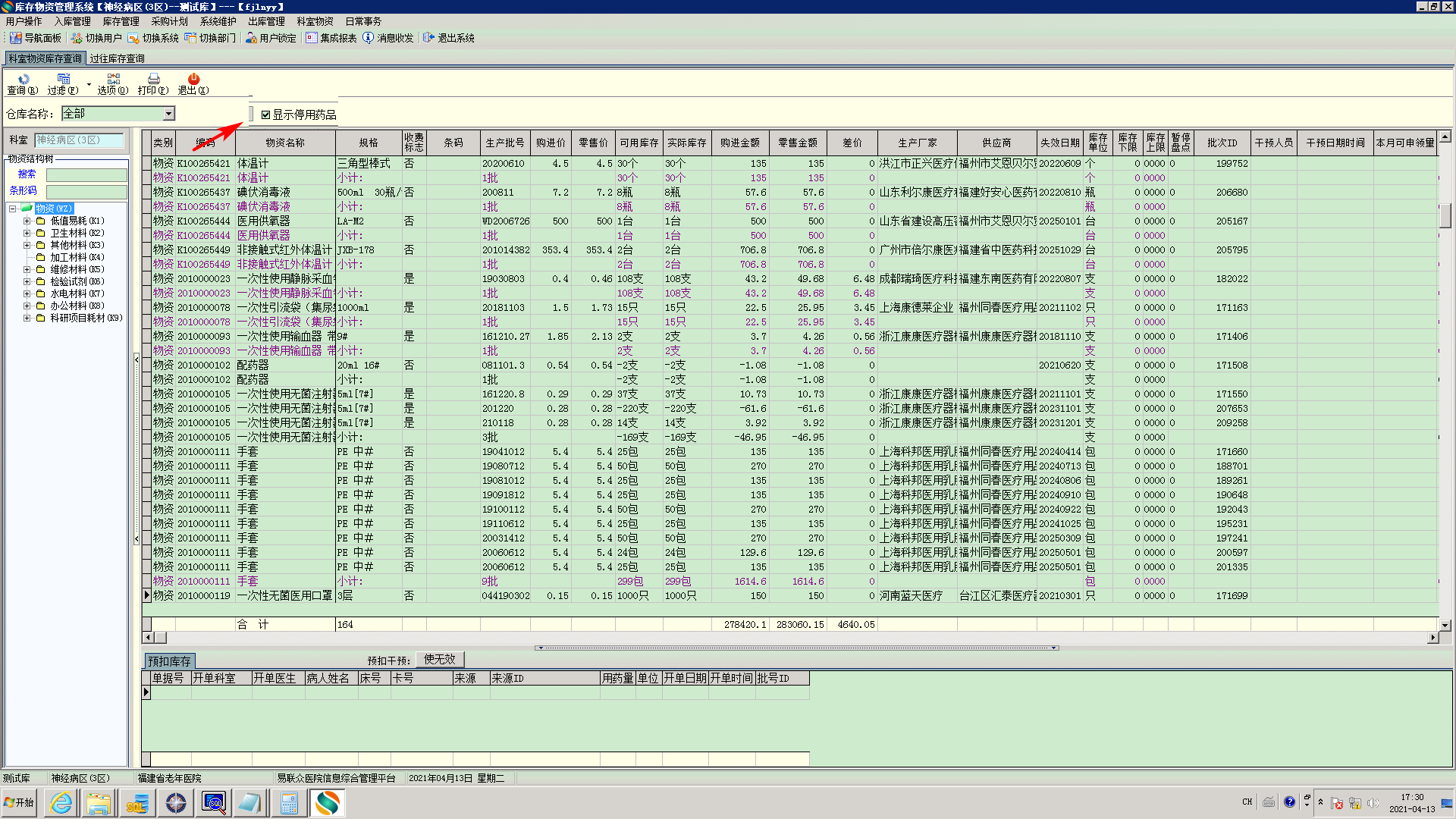Click in the 条形码 input field
Viewport: 1456px width, 819px height.
tap(86, 192)
